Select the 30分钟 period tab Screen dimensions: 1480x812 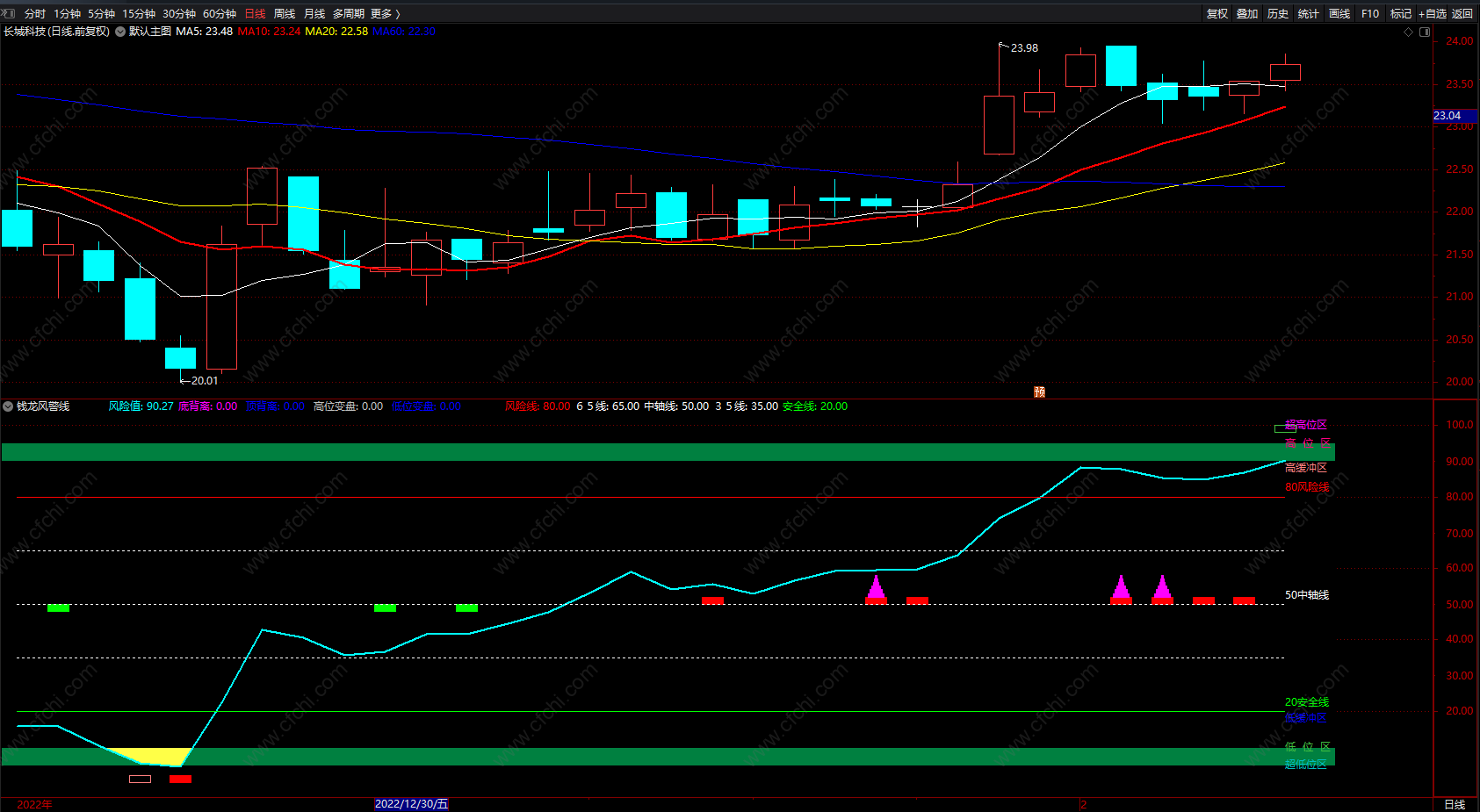pyautogui.click(x=179, y=14)
